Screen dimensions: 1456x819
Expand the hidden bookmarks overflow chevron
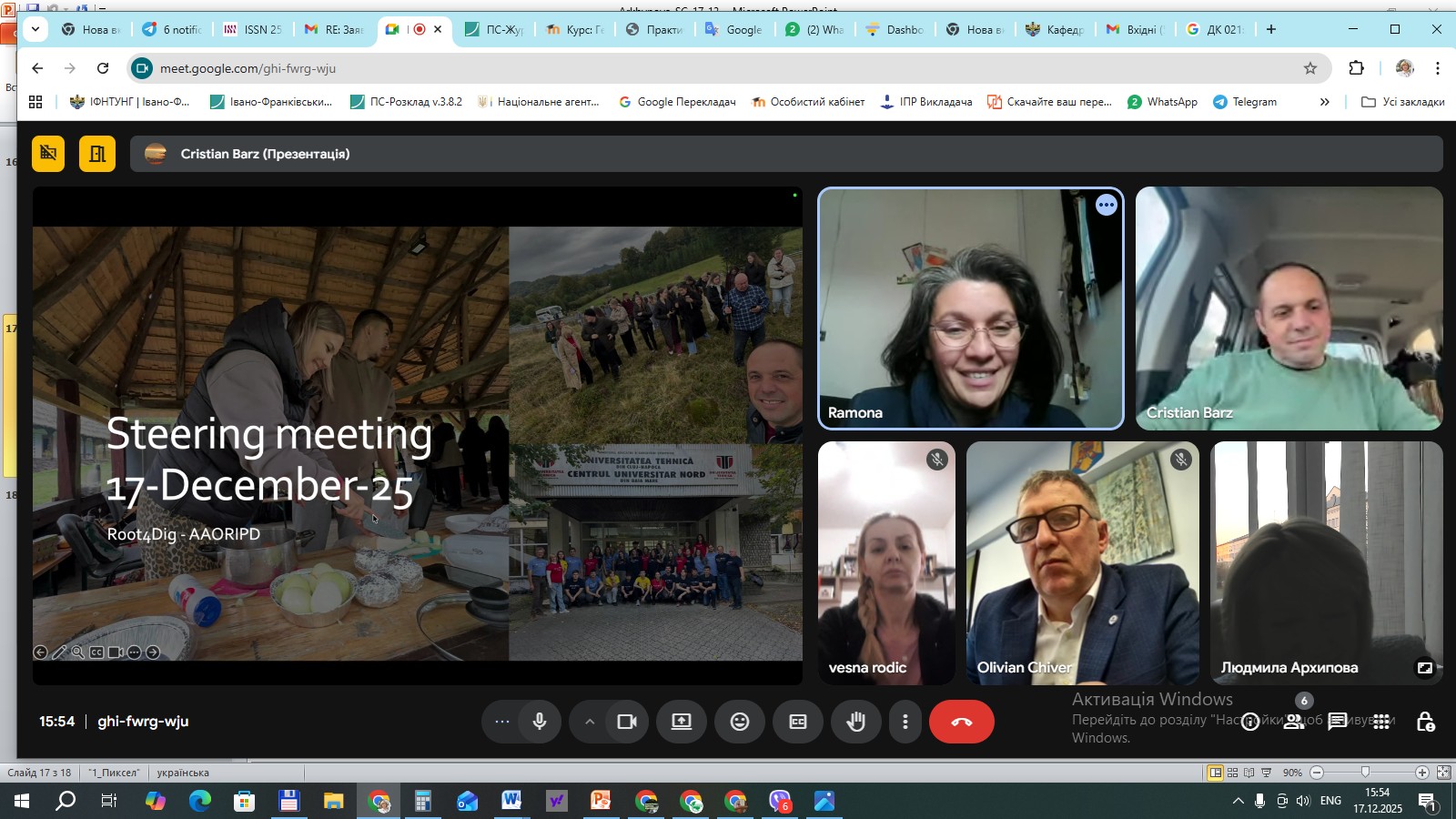(1324, 102)
